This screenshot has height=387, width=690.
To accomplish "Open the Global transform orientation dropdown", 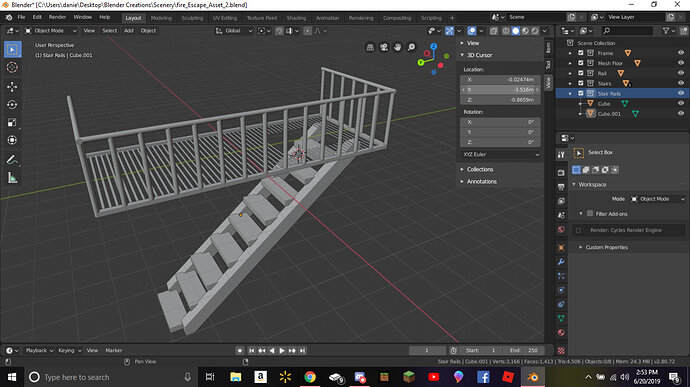I will point(234,31).
